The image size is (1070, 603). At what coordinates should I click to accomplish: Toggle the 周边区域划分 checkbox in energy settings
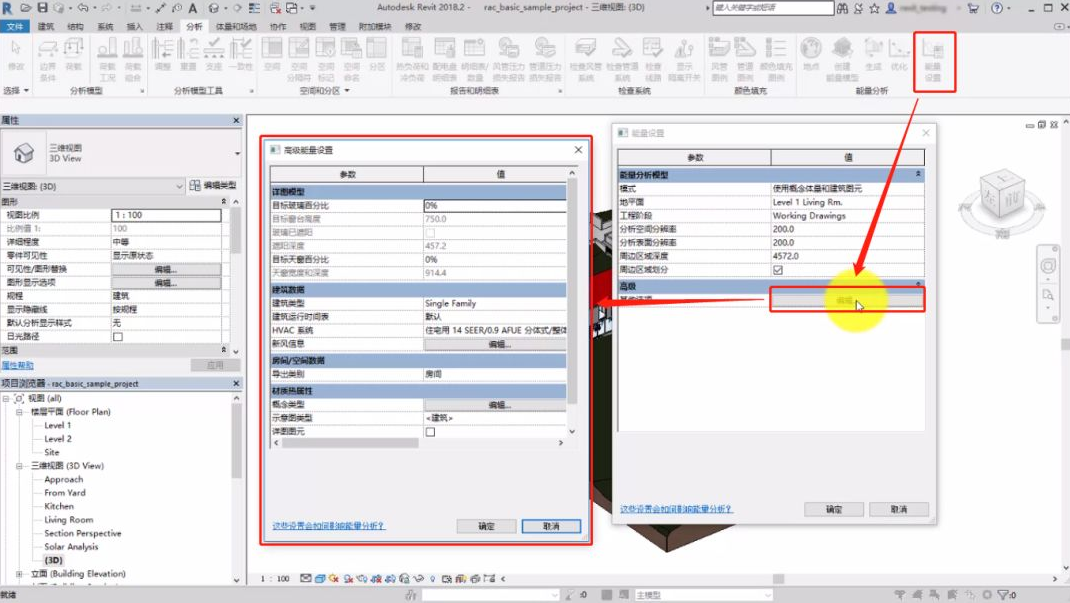[x=778, y=270]
